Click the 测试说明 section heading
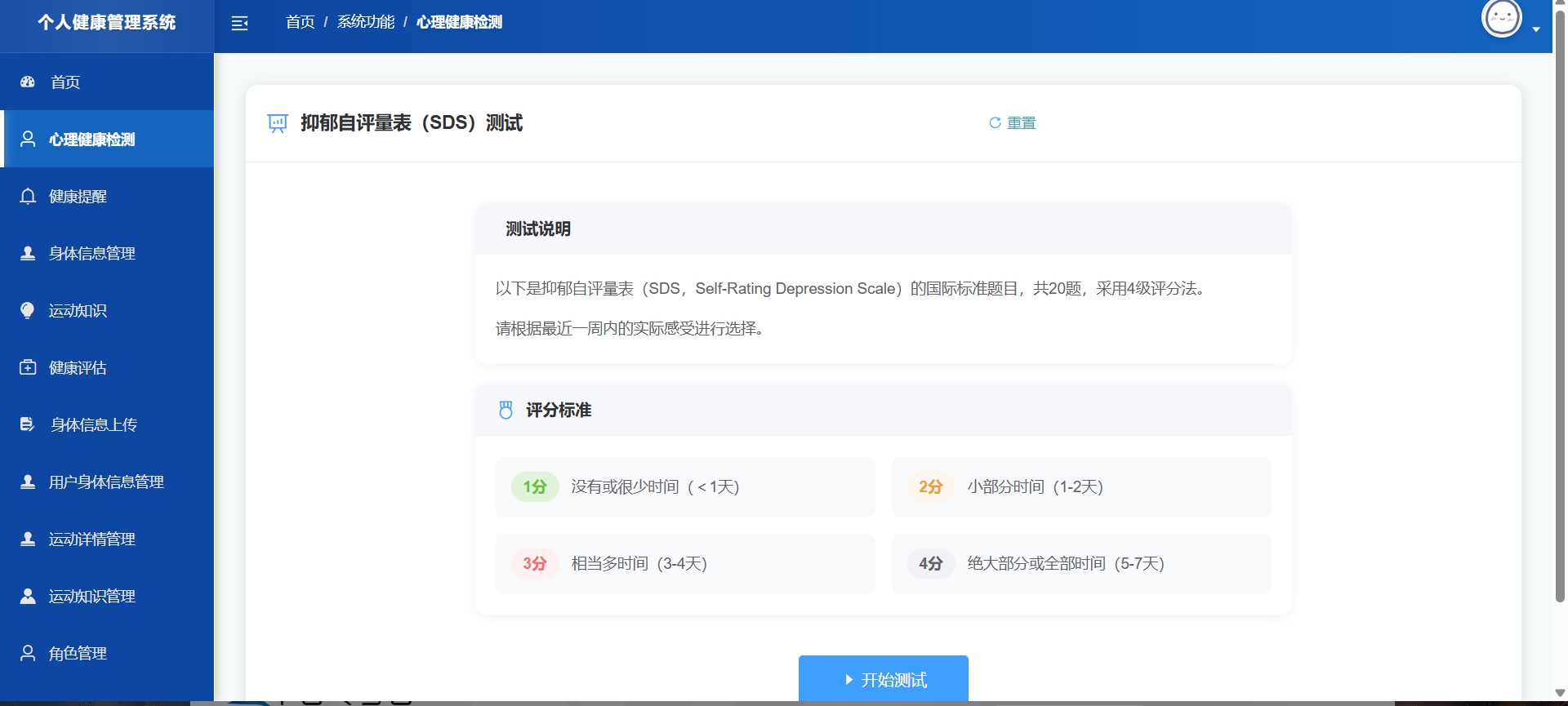The height and width of the screenshot is (706, 1568). click(538, 229)
